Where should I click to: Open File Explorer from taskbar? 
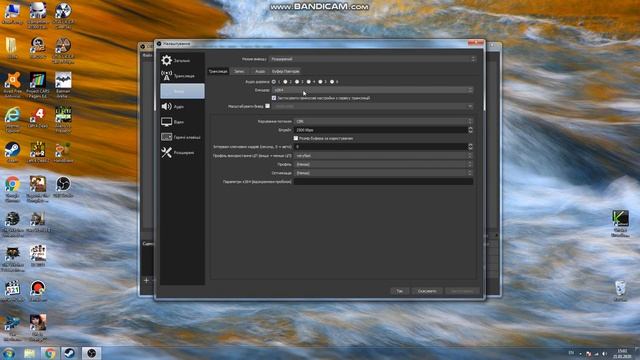pyautogui.click(x=29, y=353)
